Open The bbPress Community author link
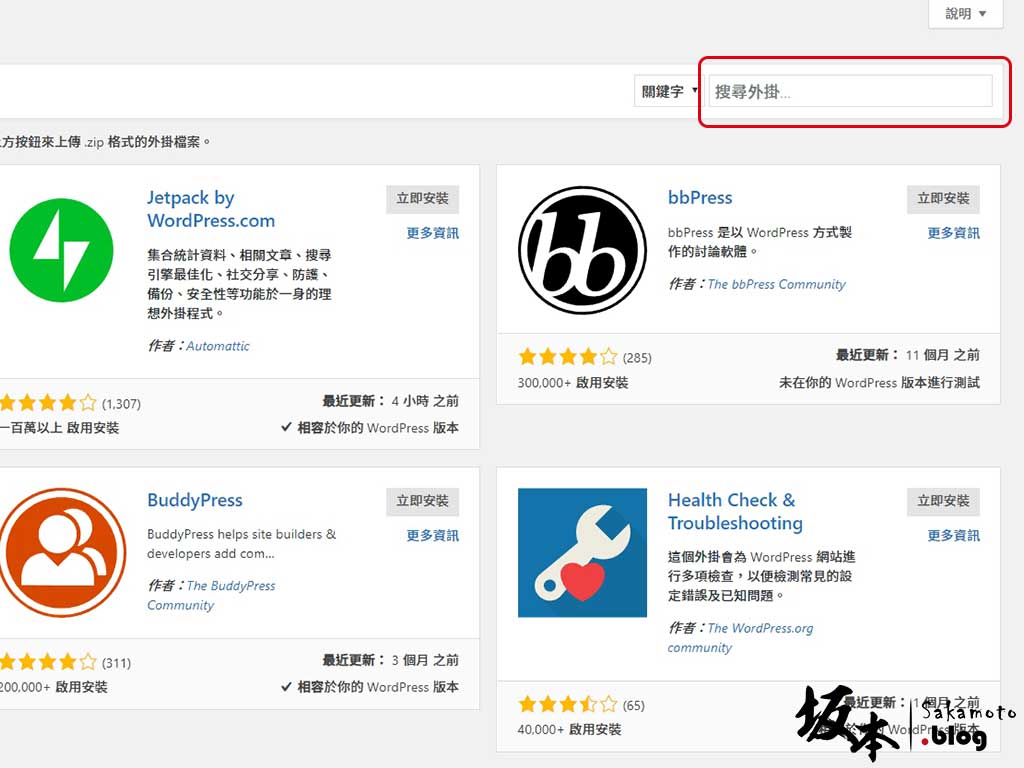This screenshot has width=1024, height=768. click(776, 284)
